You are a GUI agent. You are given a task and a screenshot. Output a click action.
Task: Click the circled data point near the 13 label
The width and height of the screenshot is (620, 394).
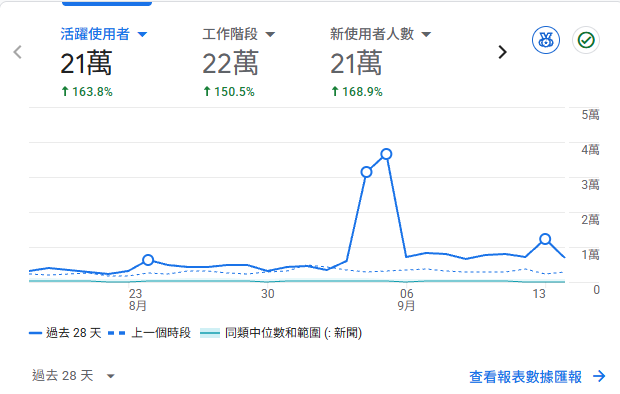[545, 239]
